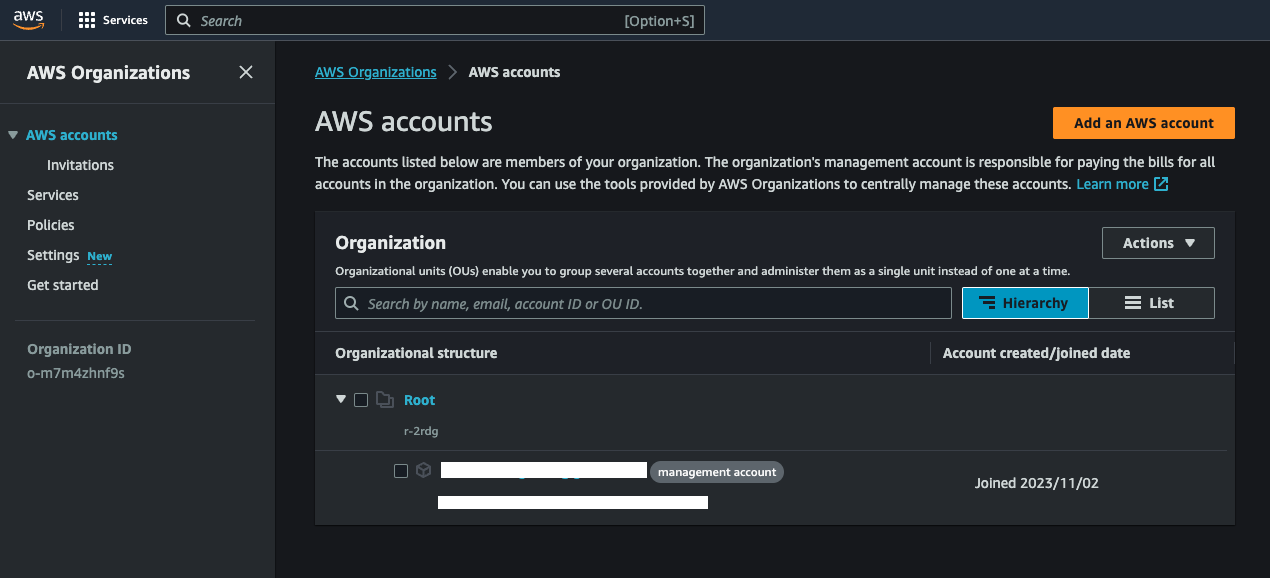Open the Services grid menu
This screenshot has height=578, width=1270.
87,20
